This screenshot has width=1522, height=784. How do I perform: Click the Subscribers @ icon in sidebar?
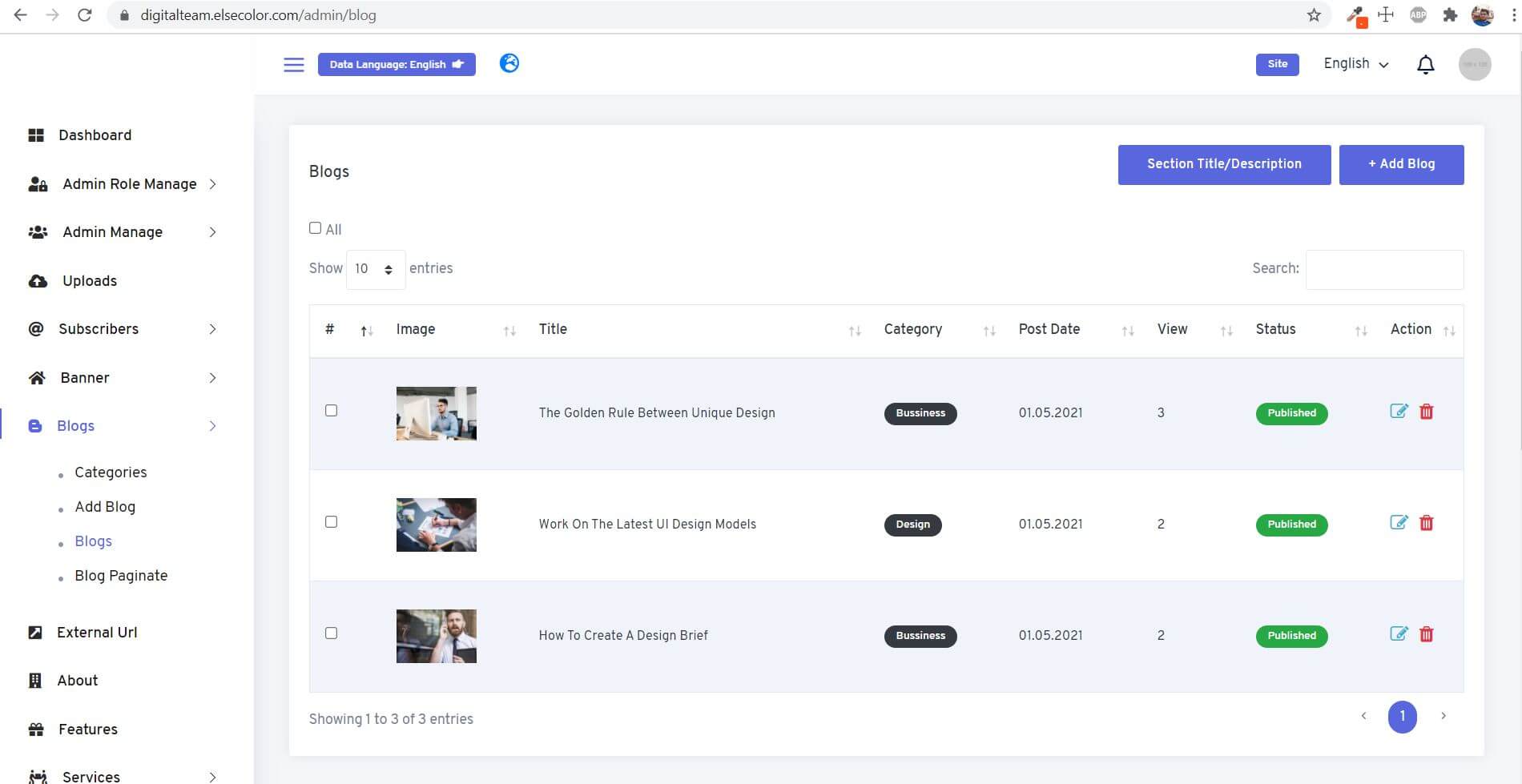37,329
